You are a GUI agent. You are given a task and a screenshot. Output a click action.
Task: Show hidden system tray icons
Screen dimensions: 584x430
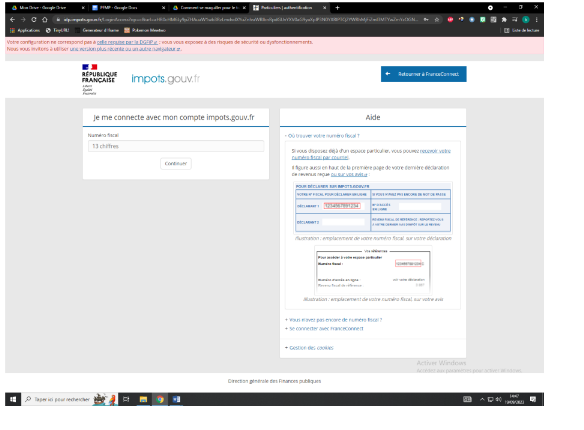tap(482, 399)
